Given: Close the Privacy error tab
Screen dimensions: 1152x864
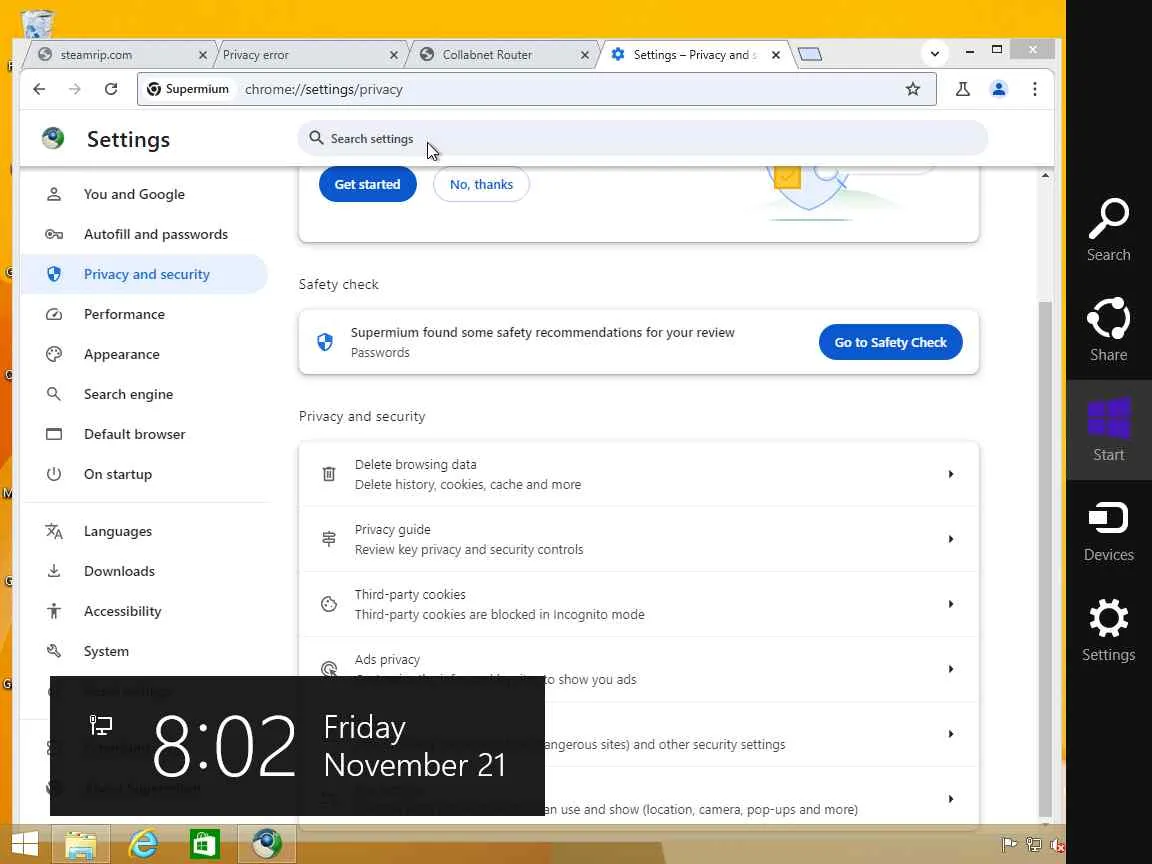Looking at the screenshot, I should pyautogui.click(x=394, y=55).
